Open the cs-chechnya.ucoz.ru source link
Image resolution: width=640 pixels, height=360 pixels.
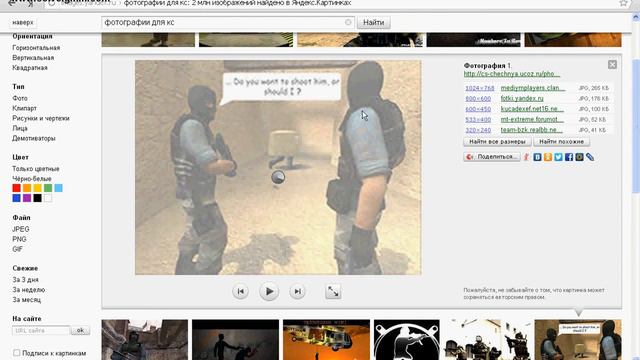point(512,74)
